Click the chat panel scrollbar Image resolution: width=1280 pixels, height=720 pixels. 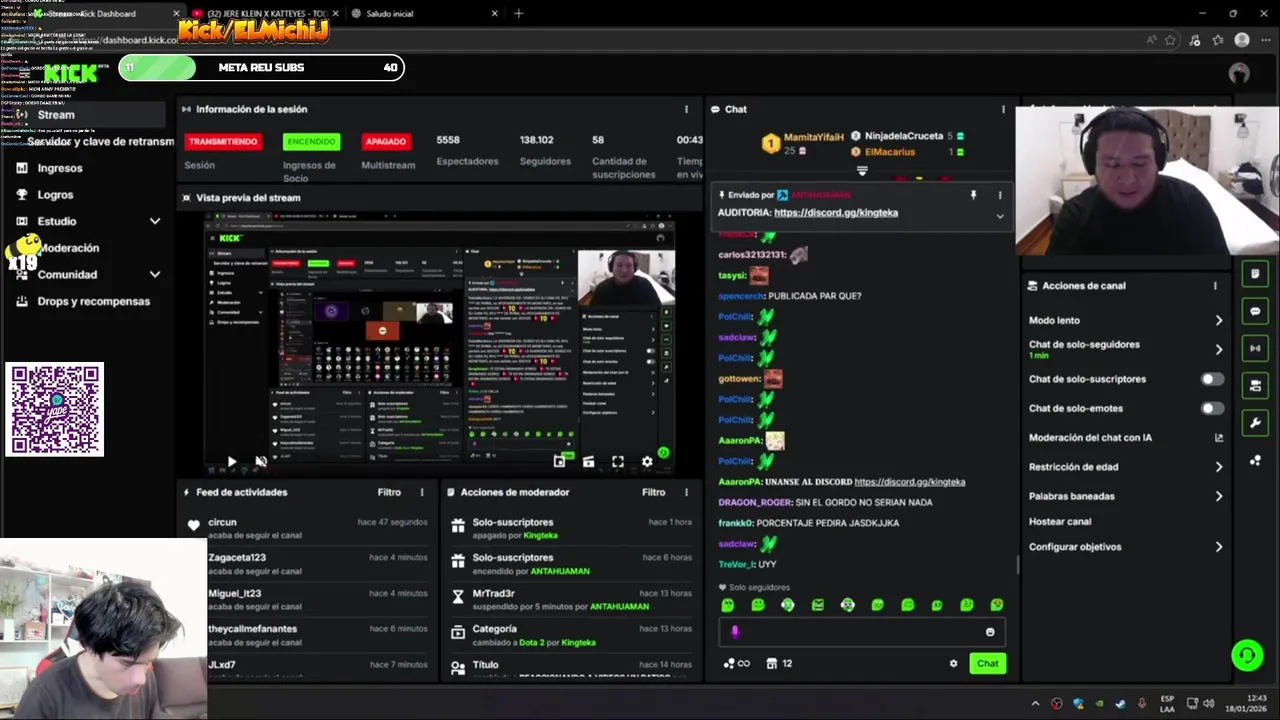coord(1017,565)
